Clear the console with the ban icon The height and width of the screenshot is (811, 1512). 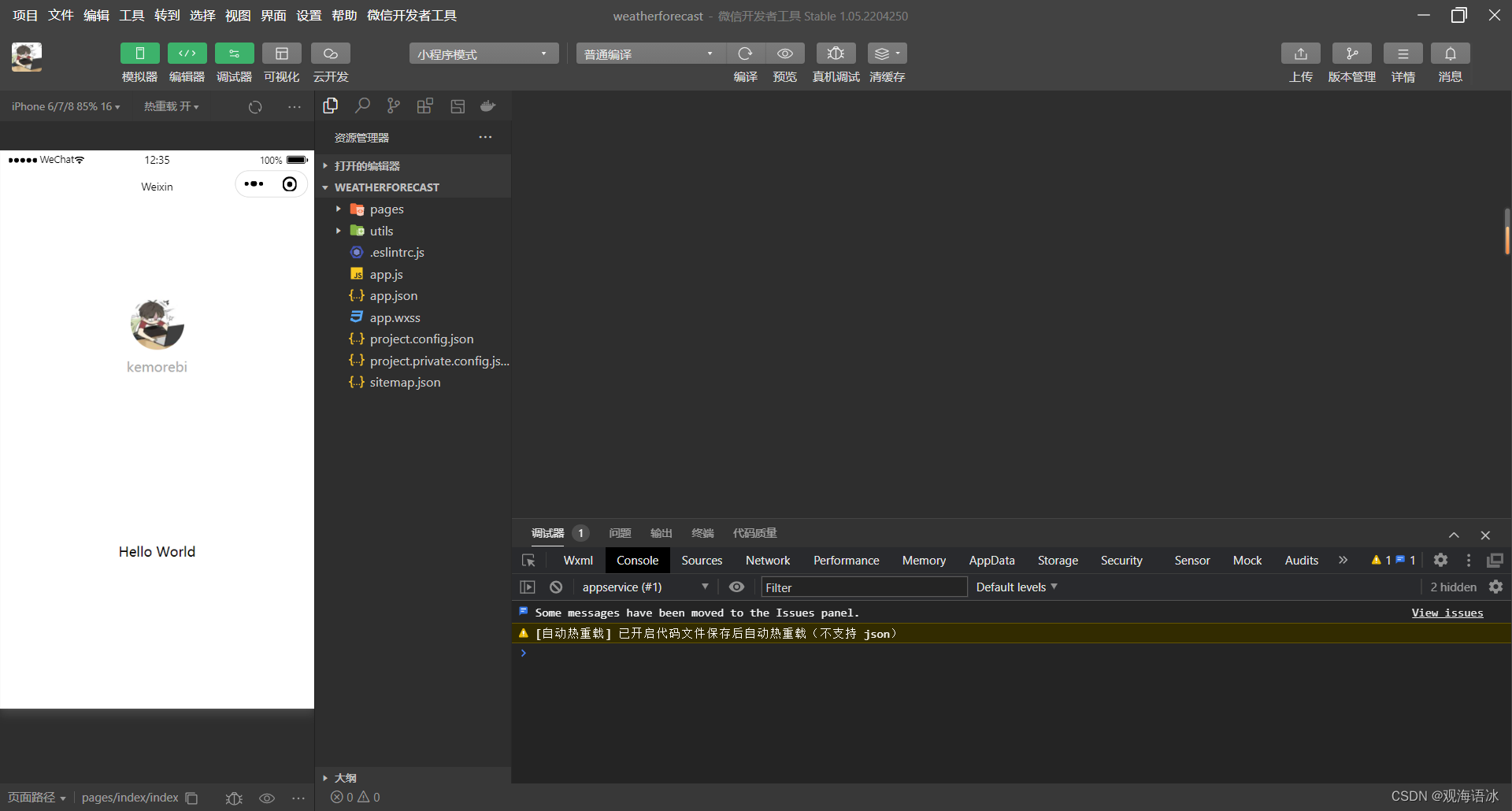click(556, 587)
